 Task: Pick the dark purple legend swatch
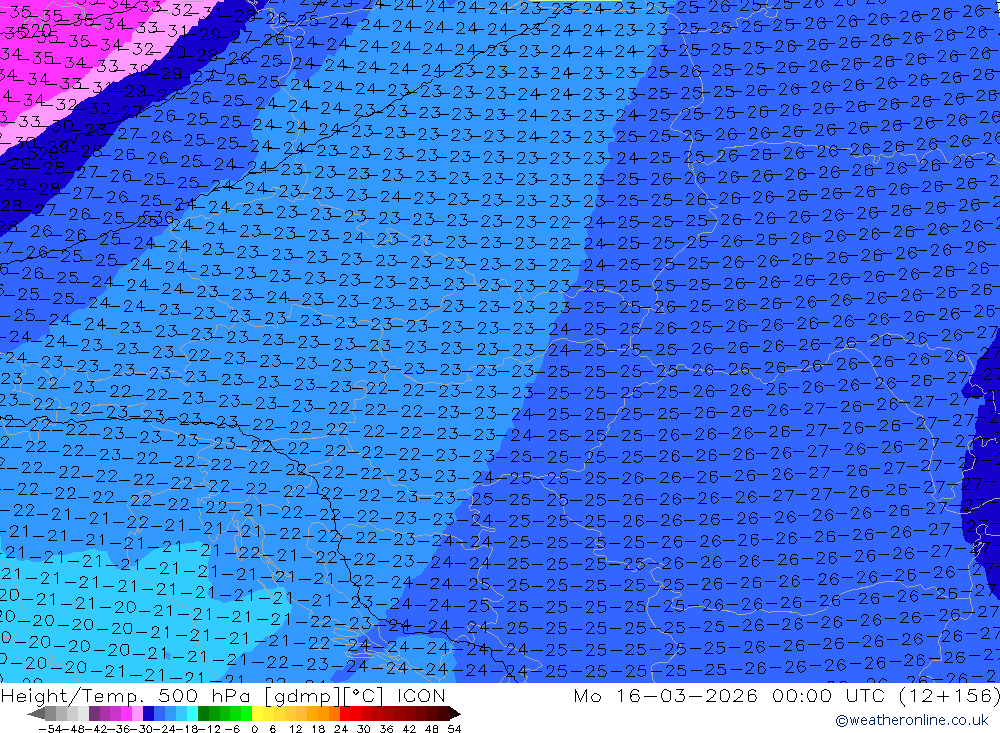pyautogui.click(x=94, y=714)
